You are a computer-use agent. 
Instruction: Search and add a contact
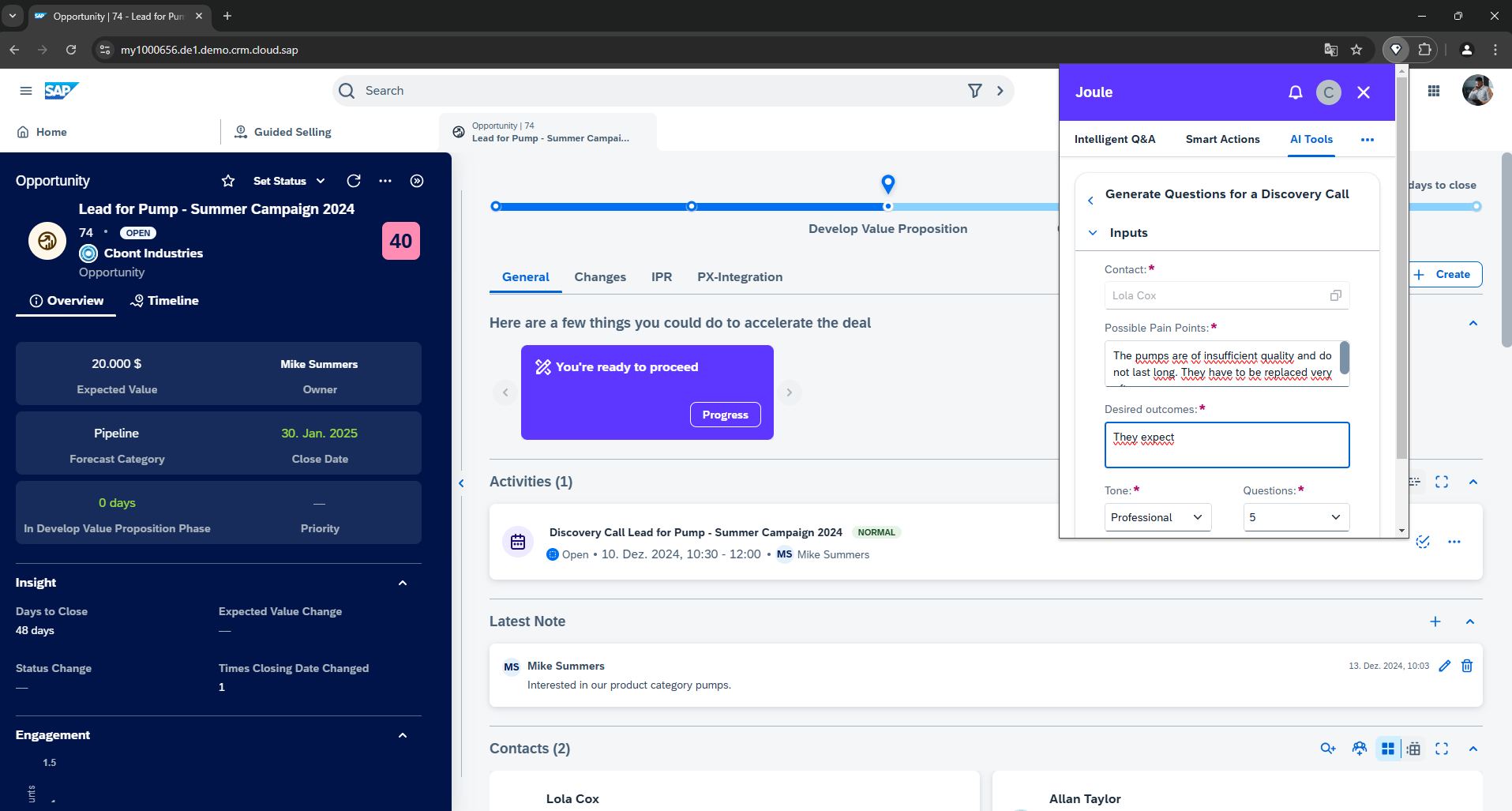(1328, 749)
